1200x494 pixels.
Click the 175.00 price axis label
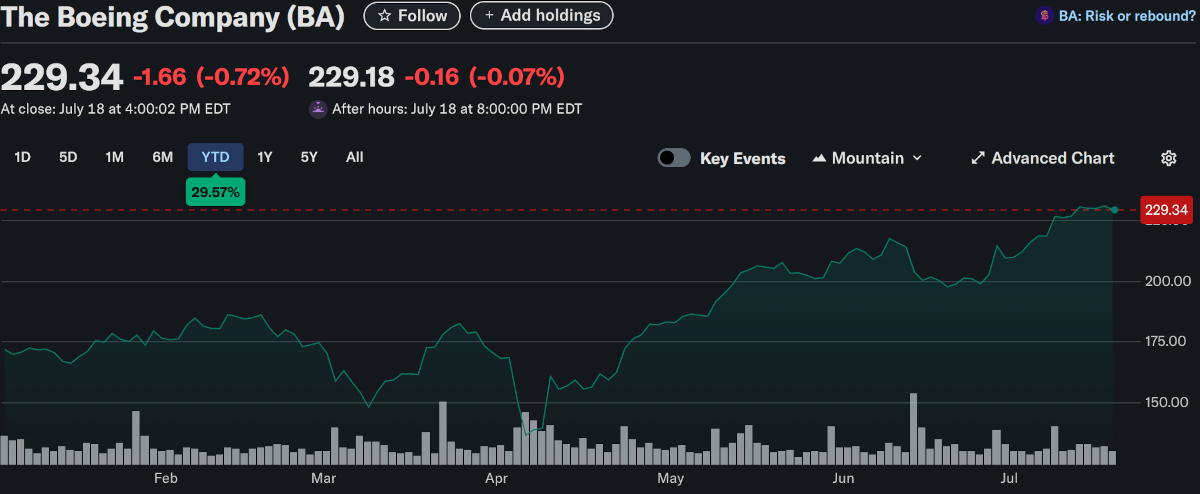[x=1165, y=342]
